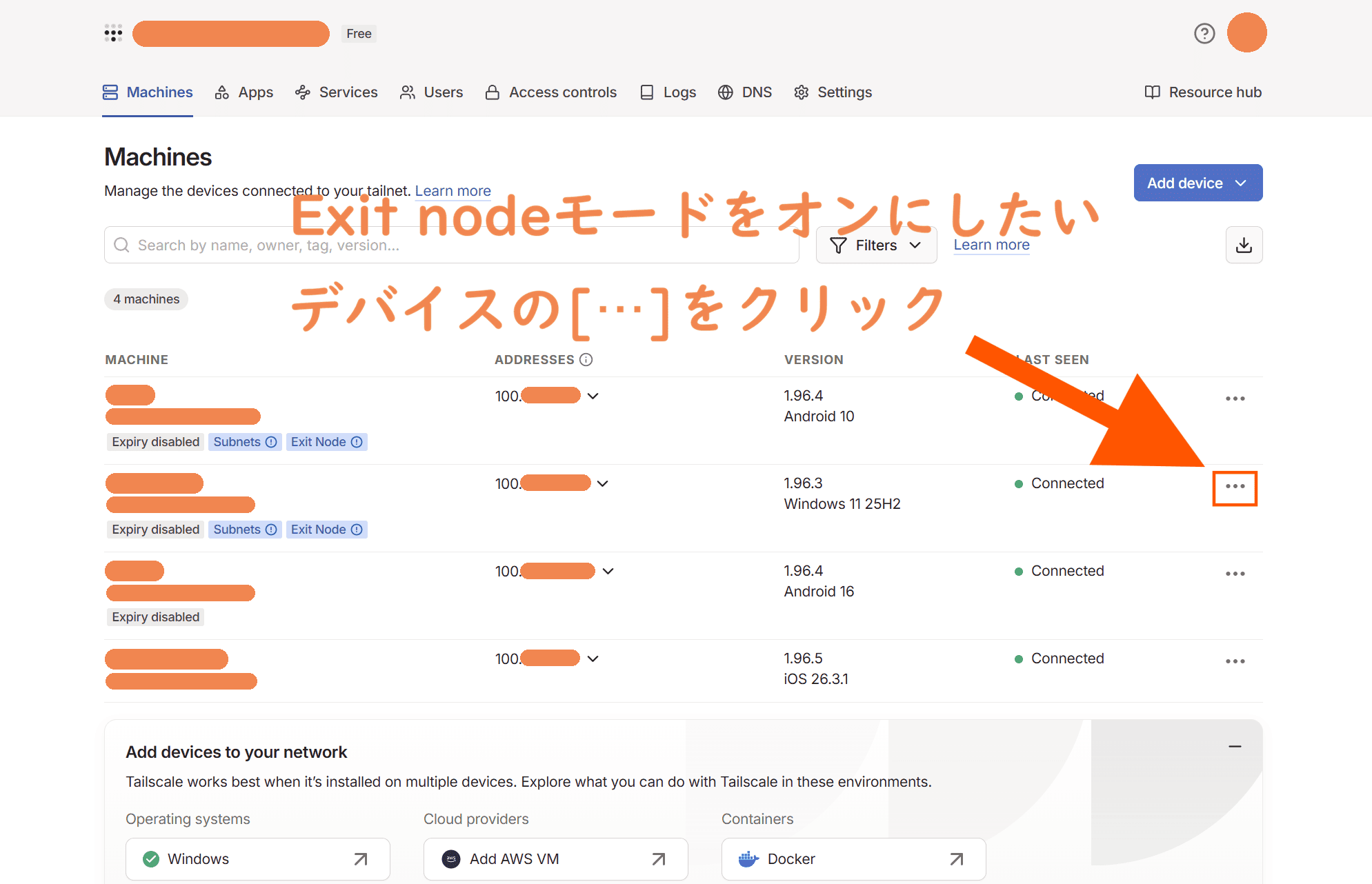The width and height of the screenshot is (1372, 884).
Task: Click the help question mark icon
Action: coord(1204,33)
